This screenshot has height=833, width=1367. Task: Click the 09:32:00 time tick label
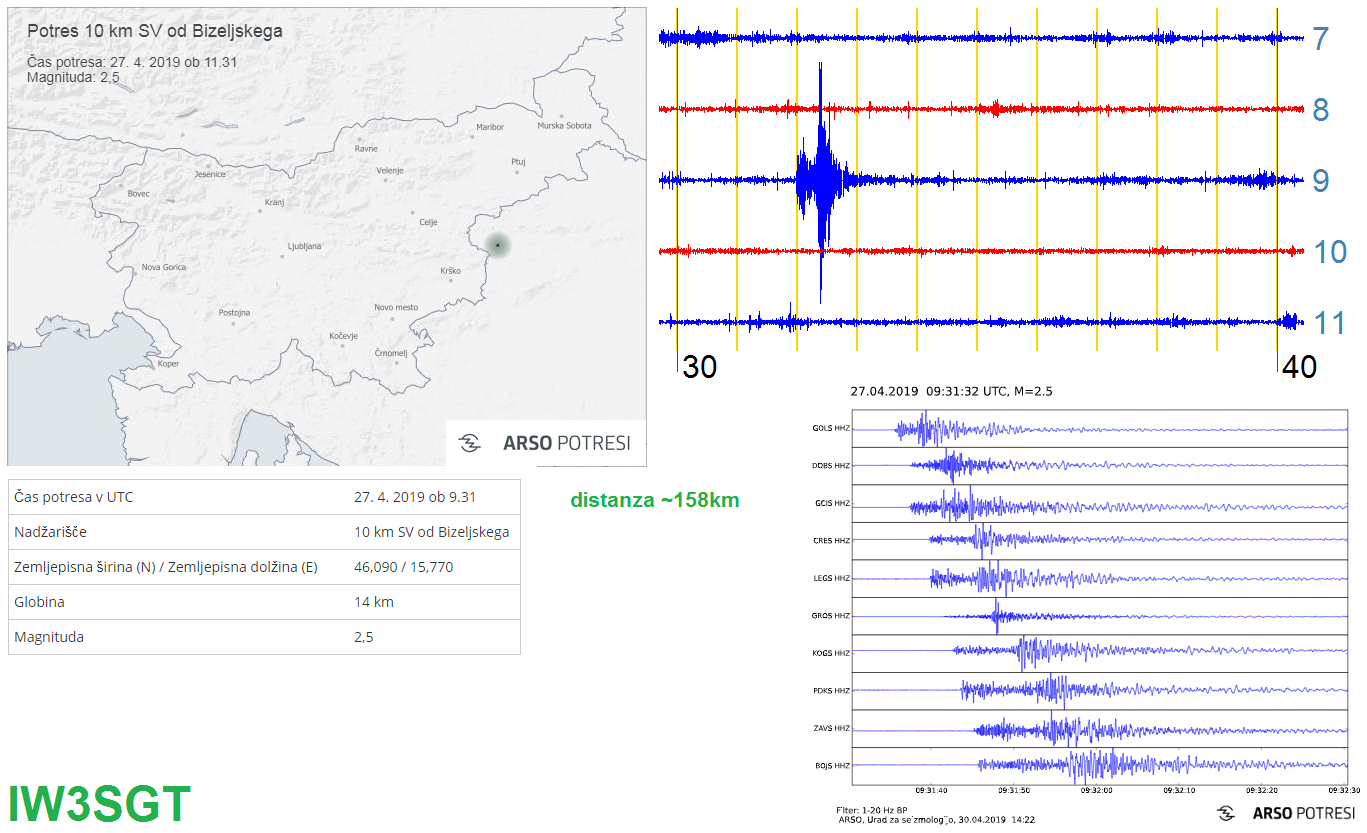point(1097,790)
